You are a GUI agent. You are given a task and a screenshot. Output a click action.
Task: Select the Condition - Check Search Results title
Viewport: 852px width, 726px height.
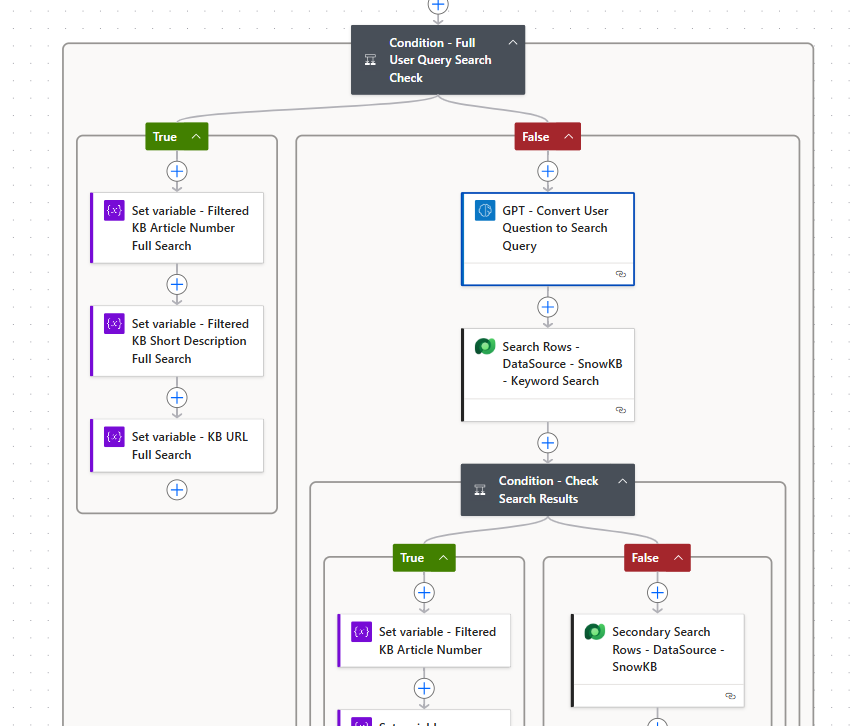click(x=548, y=490)
